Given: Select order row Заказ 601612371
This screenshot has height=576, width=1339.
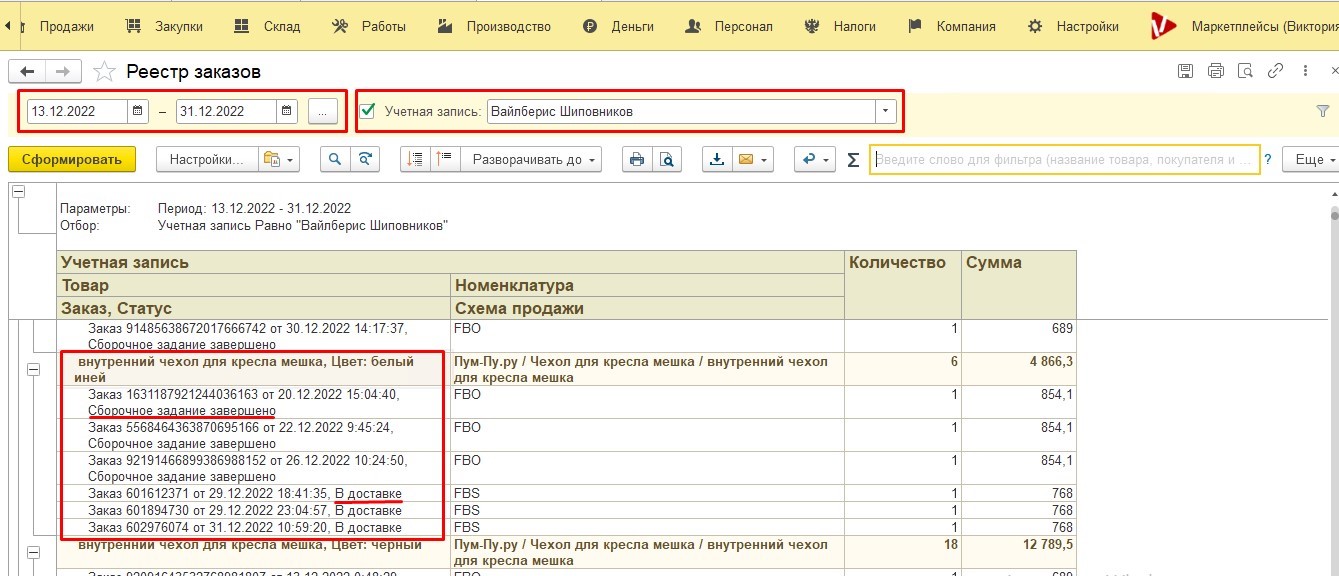Looking at the screenshot, I should pyautogui.click(x=245, y=493).
